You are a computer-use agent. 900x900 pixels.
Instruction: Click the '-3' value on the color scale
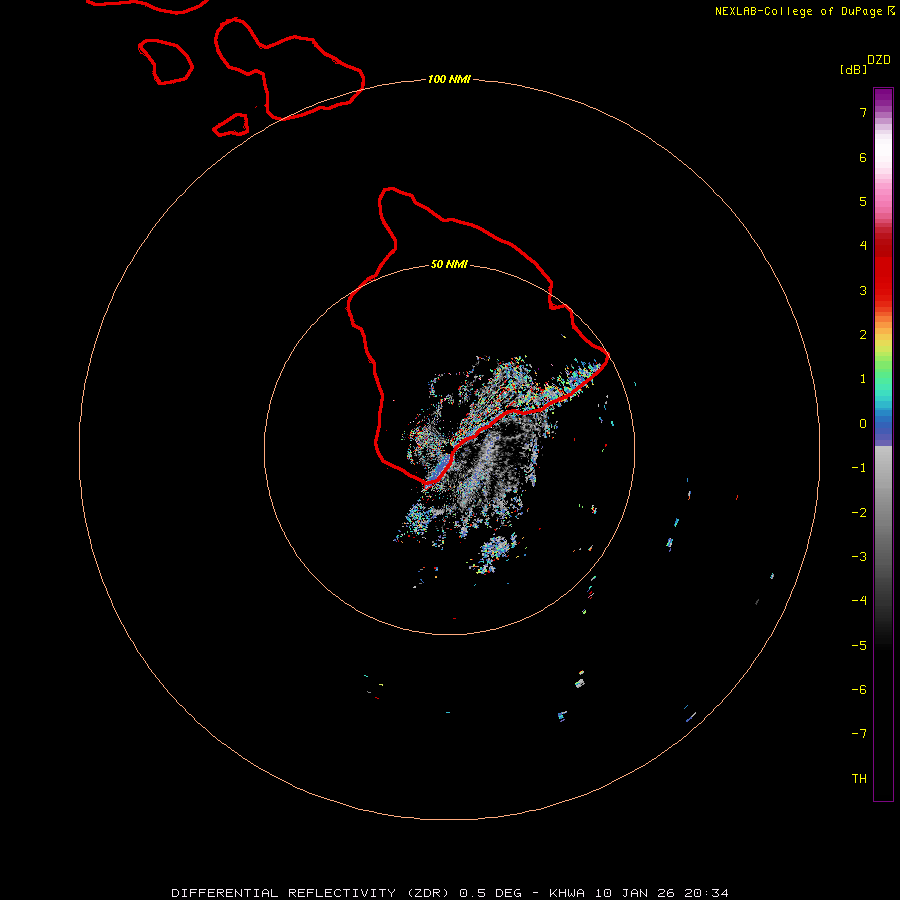(859, 557)
